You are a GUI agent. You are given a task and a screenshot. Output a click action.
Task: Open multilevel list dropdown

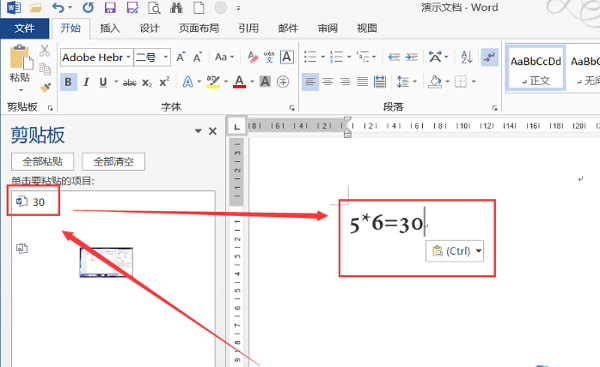(374, 57)
